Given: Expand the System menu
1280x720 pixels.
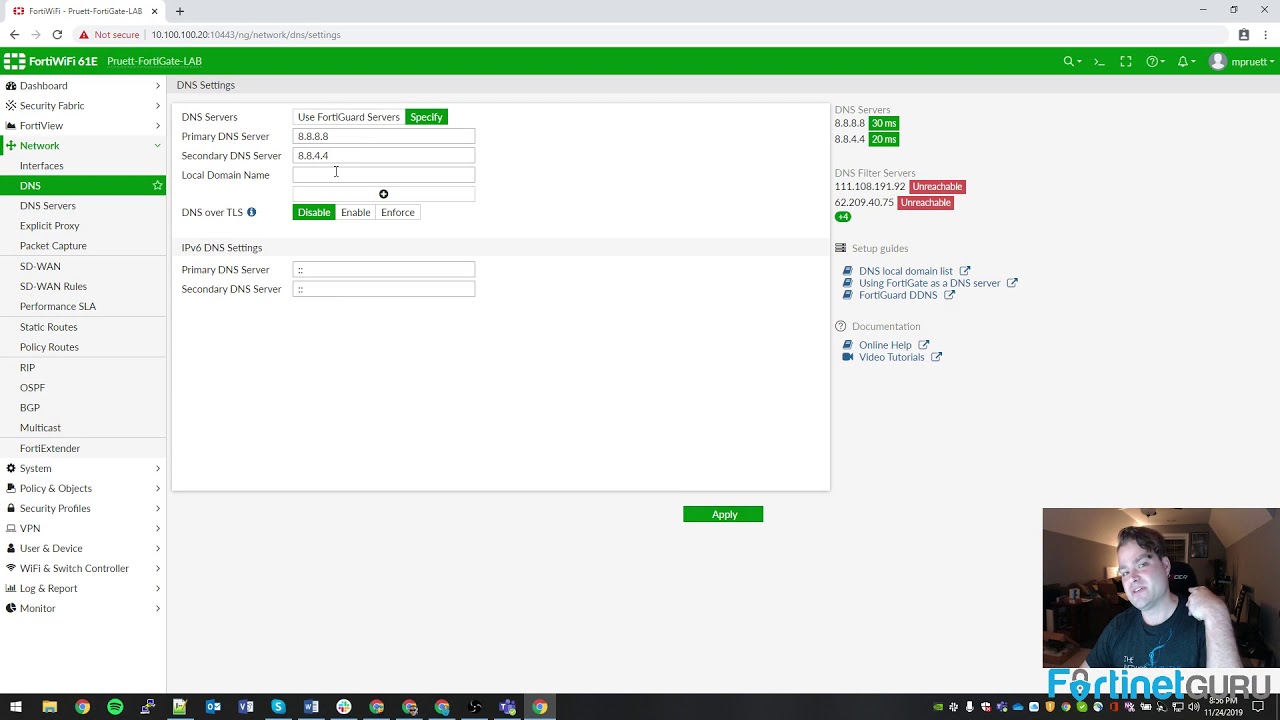Looking at the screenshot, I should [83, 468].
